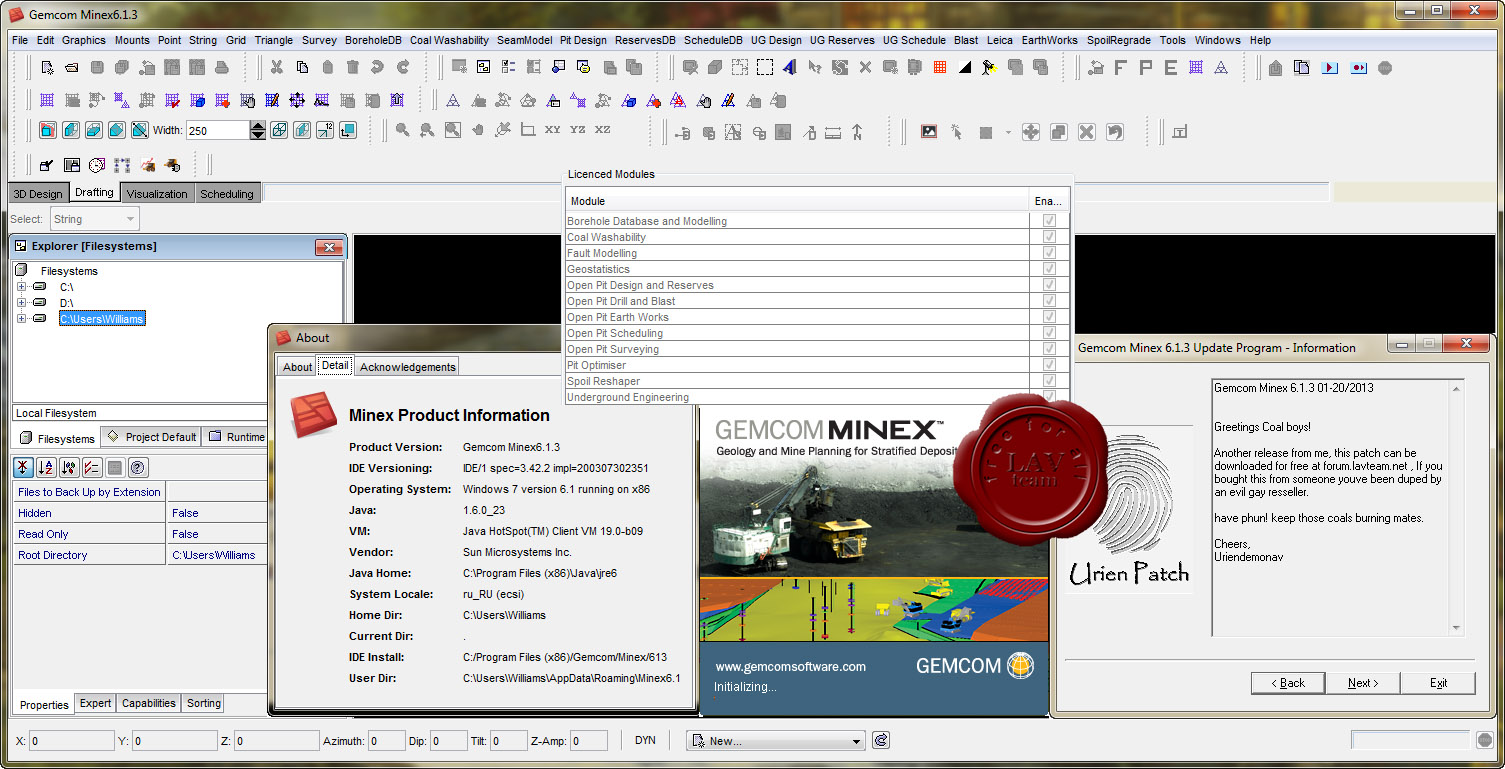Toggle the Open Pit Scheduling checkbox
Screen dimensions: 1505x769
1049,333
